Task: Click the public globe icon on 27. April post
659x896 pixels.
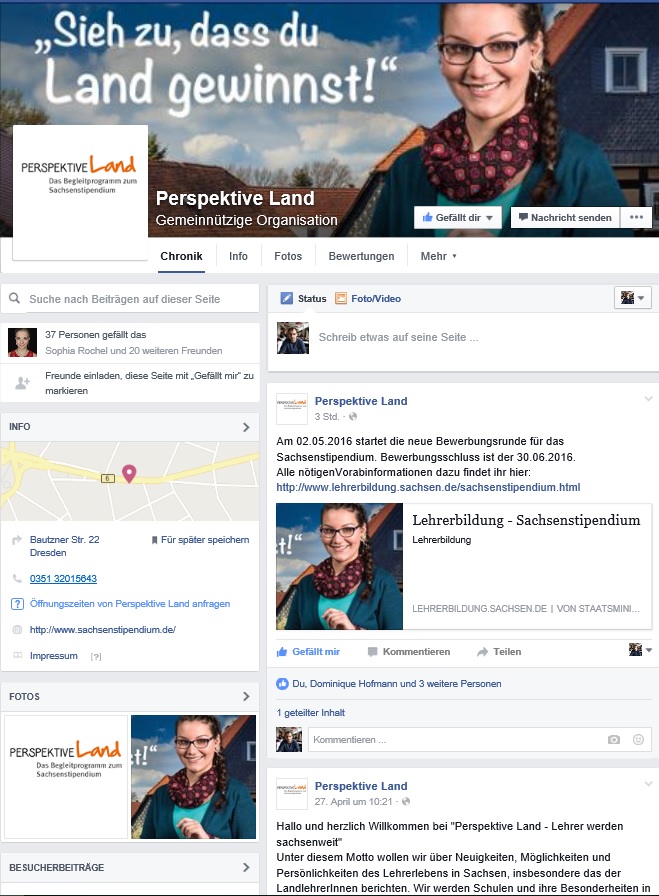Action: tap(406, 802)
